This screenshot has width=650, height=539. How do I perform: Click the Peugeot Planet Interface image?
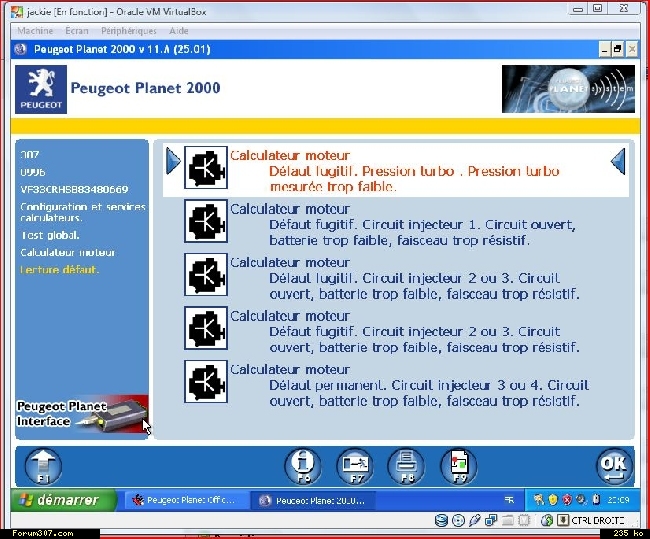(x=82, y=415)
